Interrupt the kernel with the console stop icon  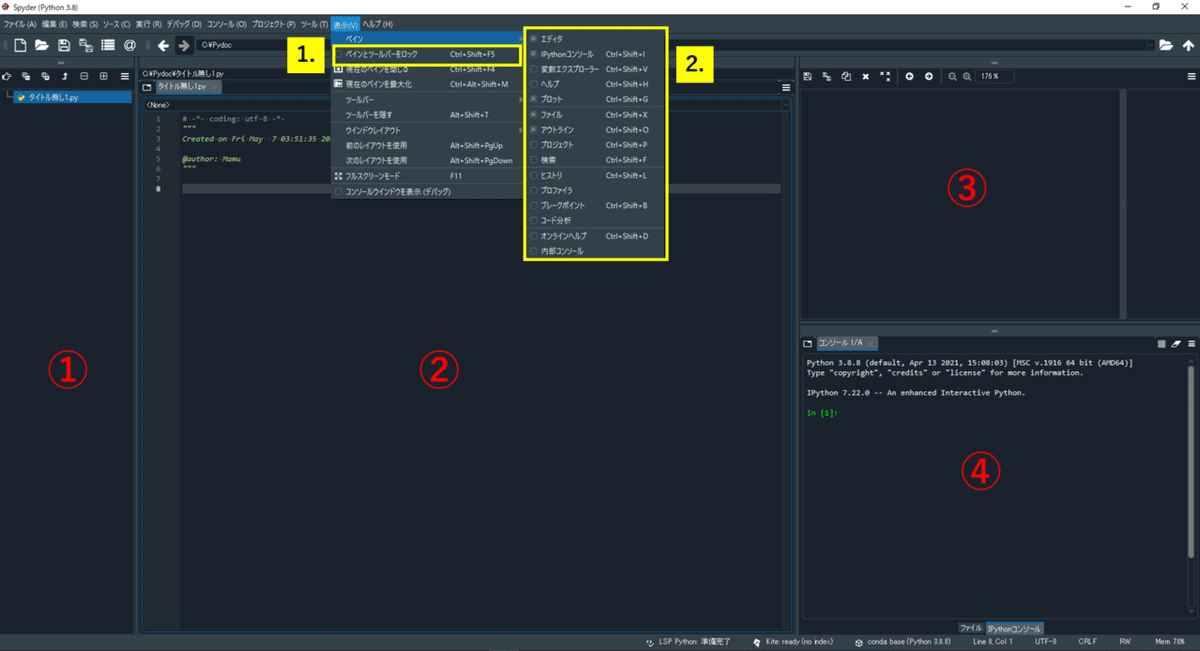click(1162, 343)
